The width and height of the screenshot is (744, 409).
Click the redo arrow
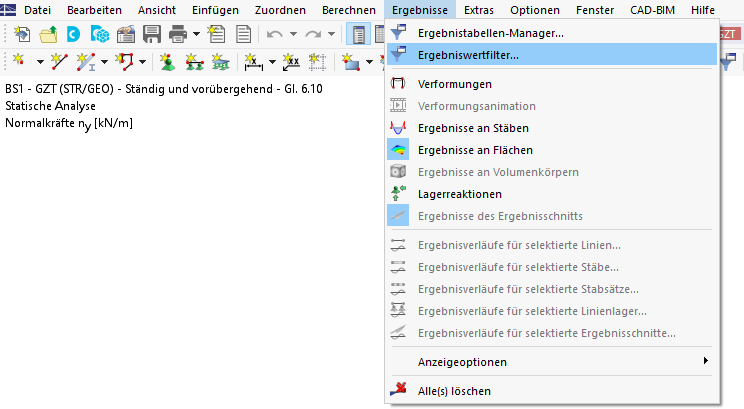(313, 34)
